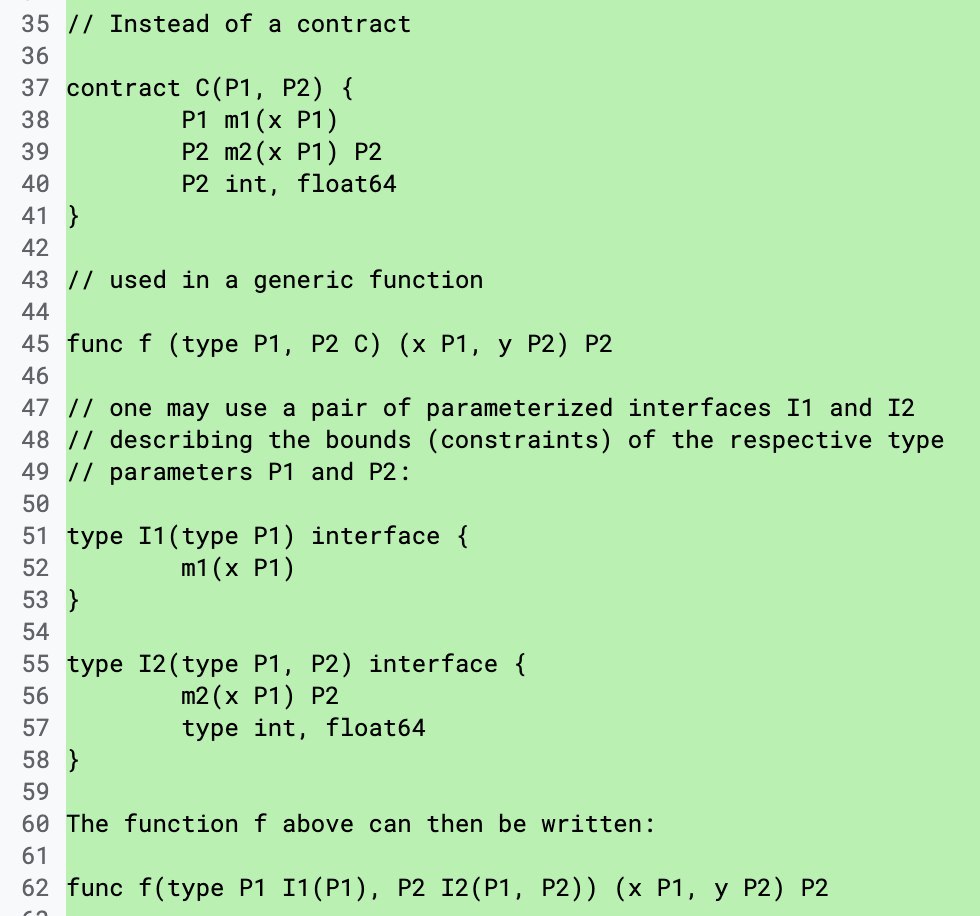Click the "type I1(type P1) interface {" line
The height and width of the screenshot is (916, 980).
tap(267, 536)
